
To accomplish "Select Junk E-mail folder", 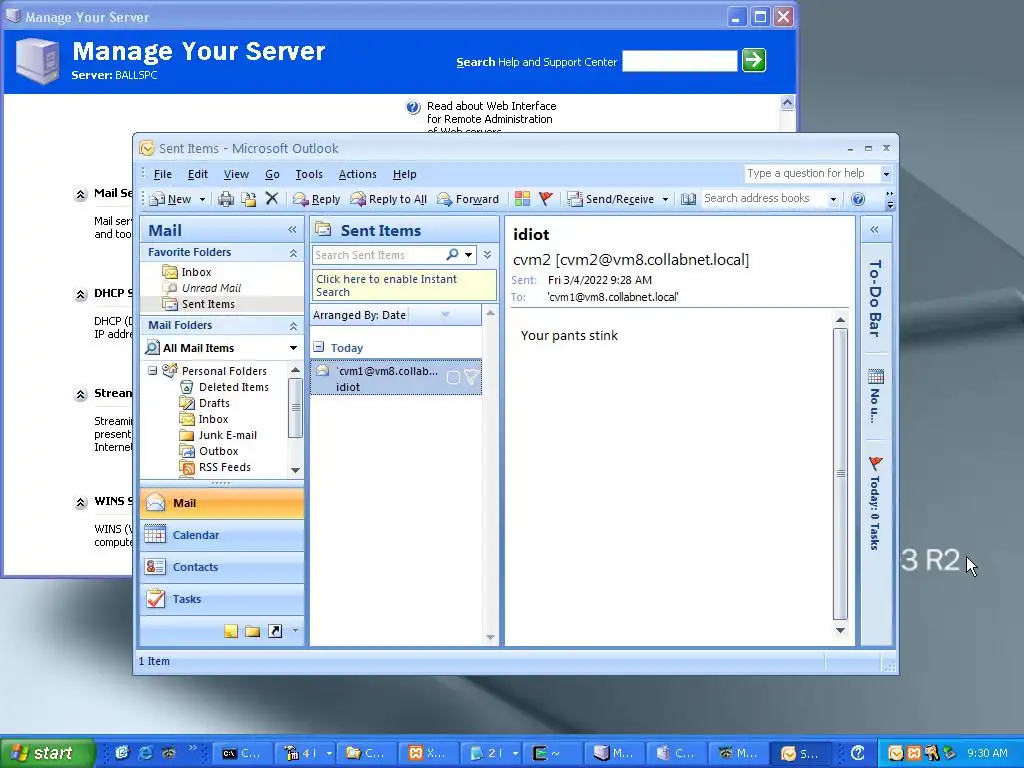I will tap(219, 436).
